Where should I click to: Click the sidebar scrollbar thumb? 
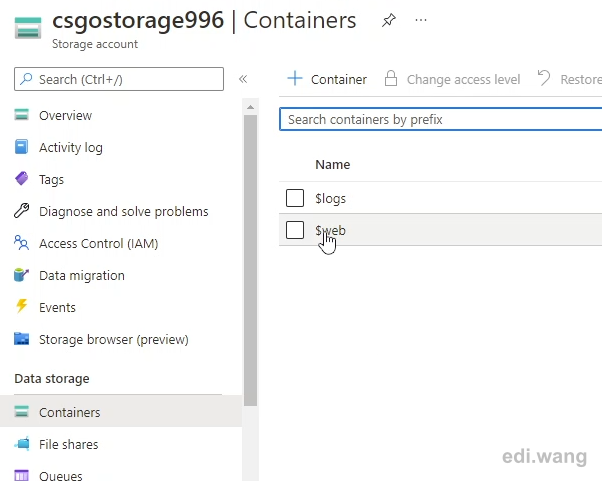click(250, 260)
